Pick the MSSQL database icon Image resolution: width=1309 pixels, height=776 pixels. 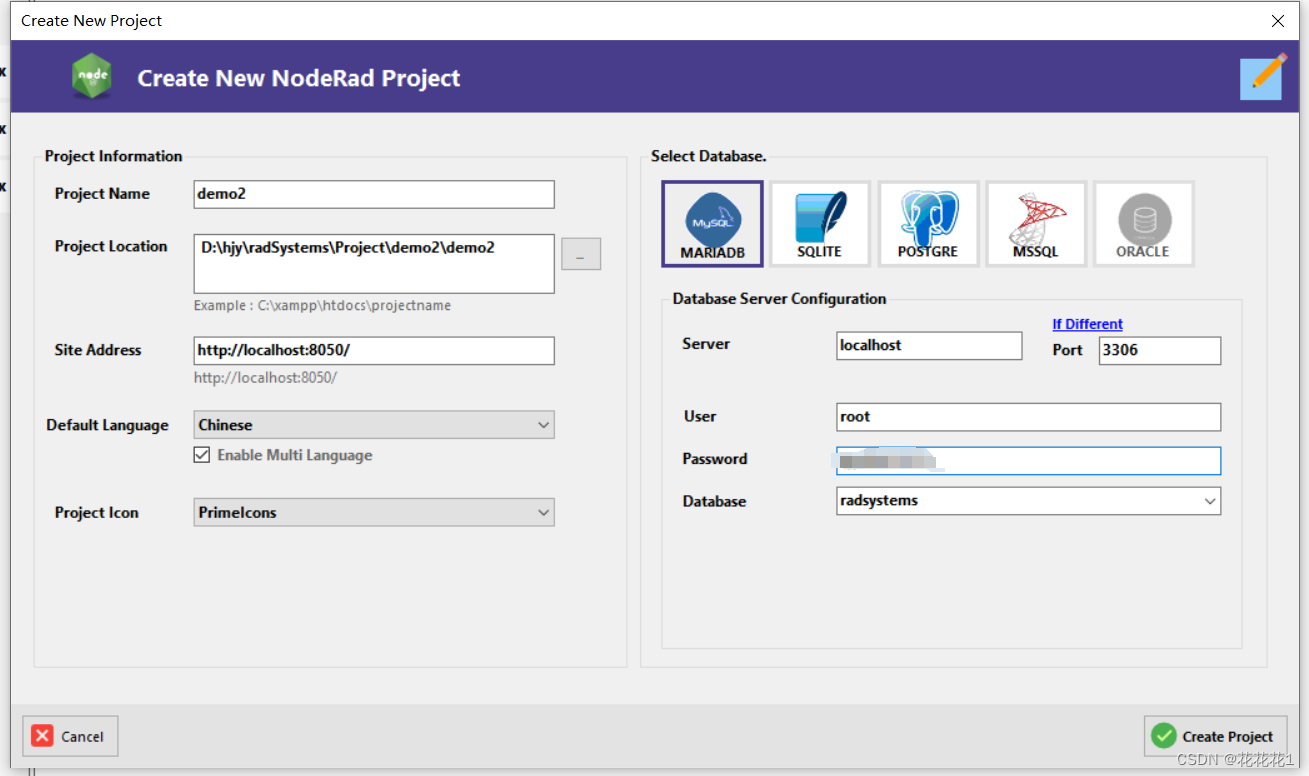pyautogui.click(x=1036, y=224)
